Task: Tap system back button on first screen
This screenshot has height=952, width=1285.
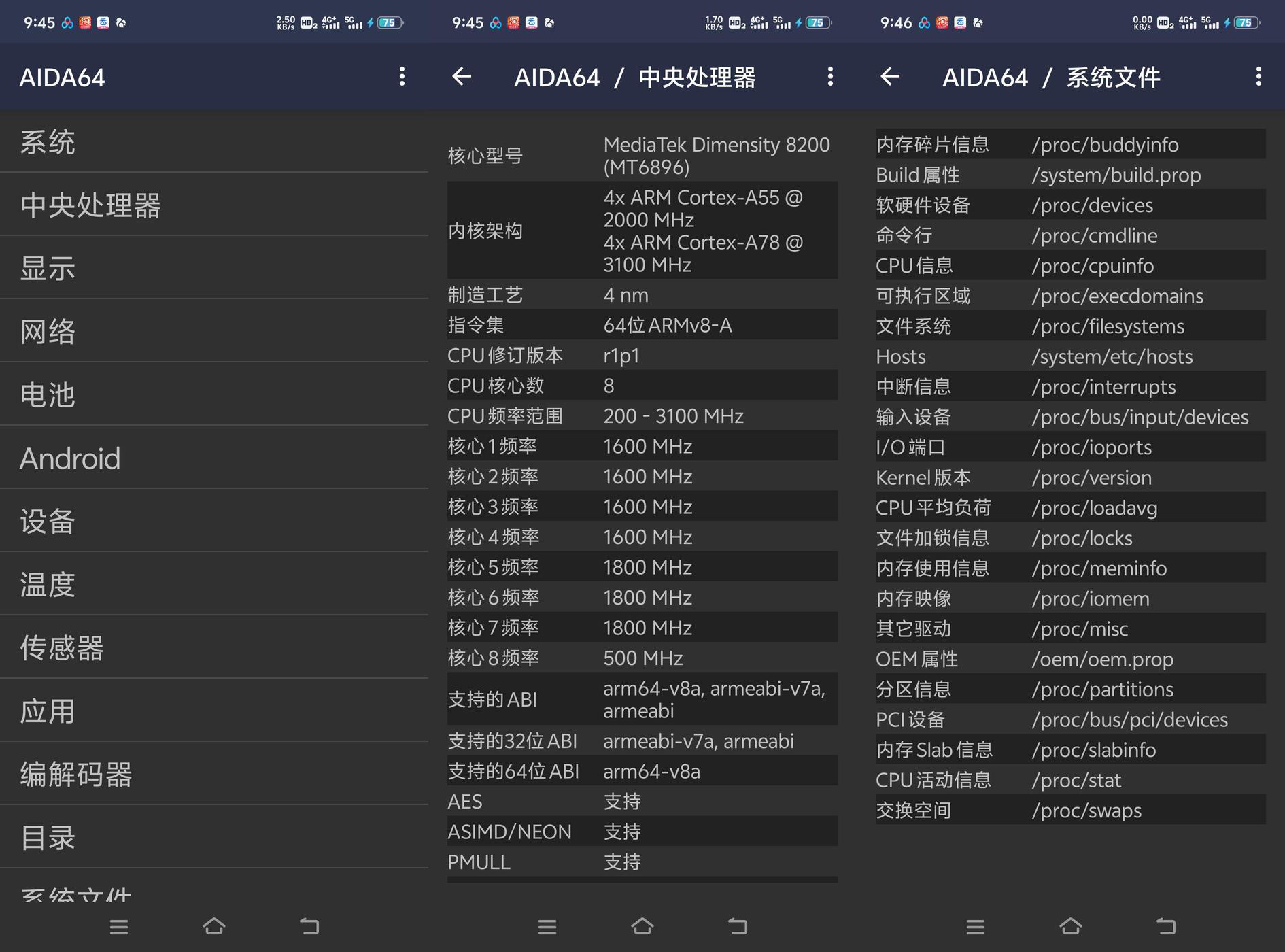Action: pos(309,926)
